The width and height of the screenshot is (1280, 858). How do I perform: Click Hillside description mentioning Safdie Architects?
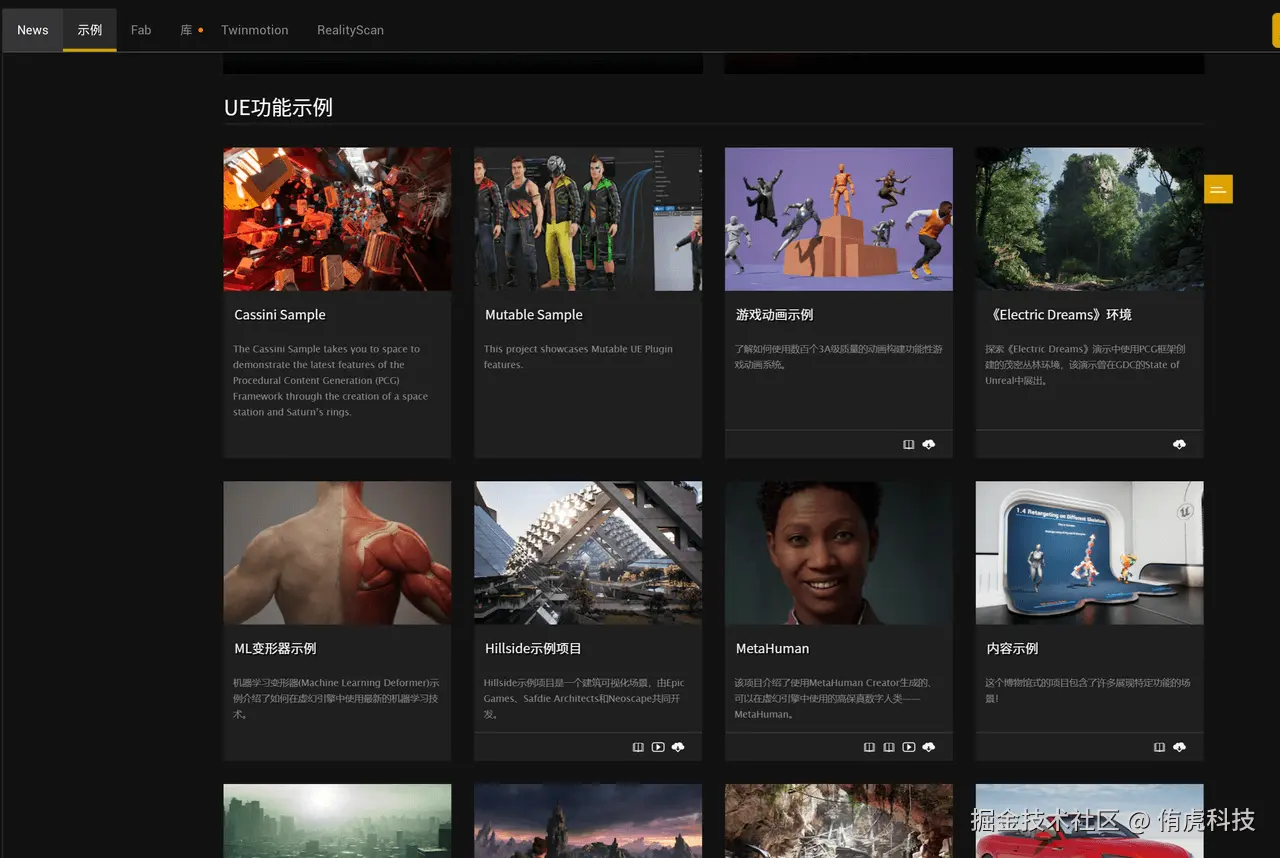point(584,699)
